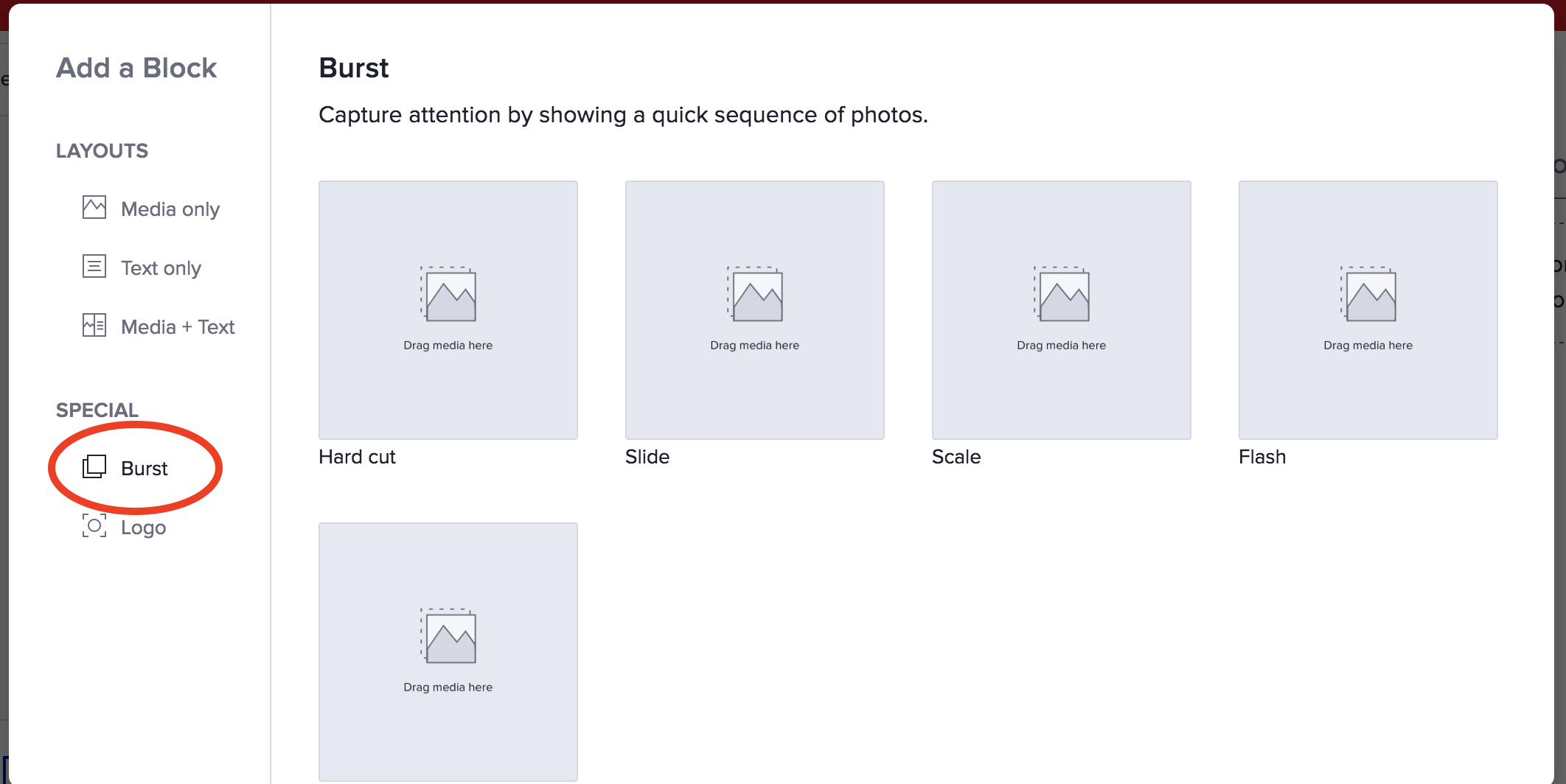Click 'Drag media here' text in Slide card
The image size is (1566, 784).
pyautogui.click(x=755, y=346)
